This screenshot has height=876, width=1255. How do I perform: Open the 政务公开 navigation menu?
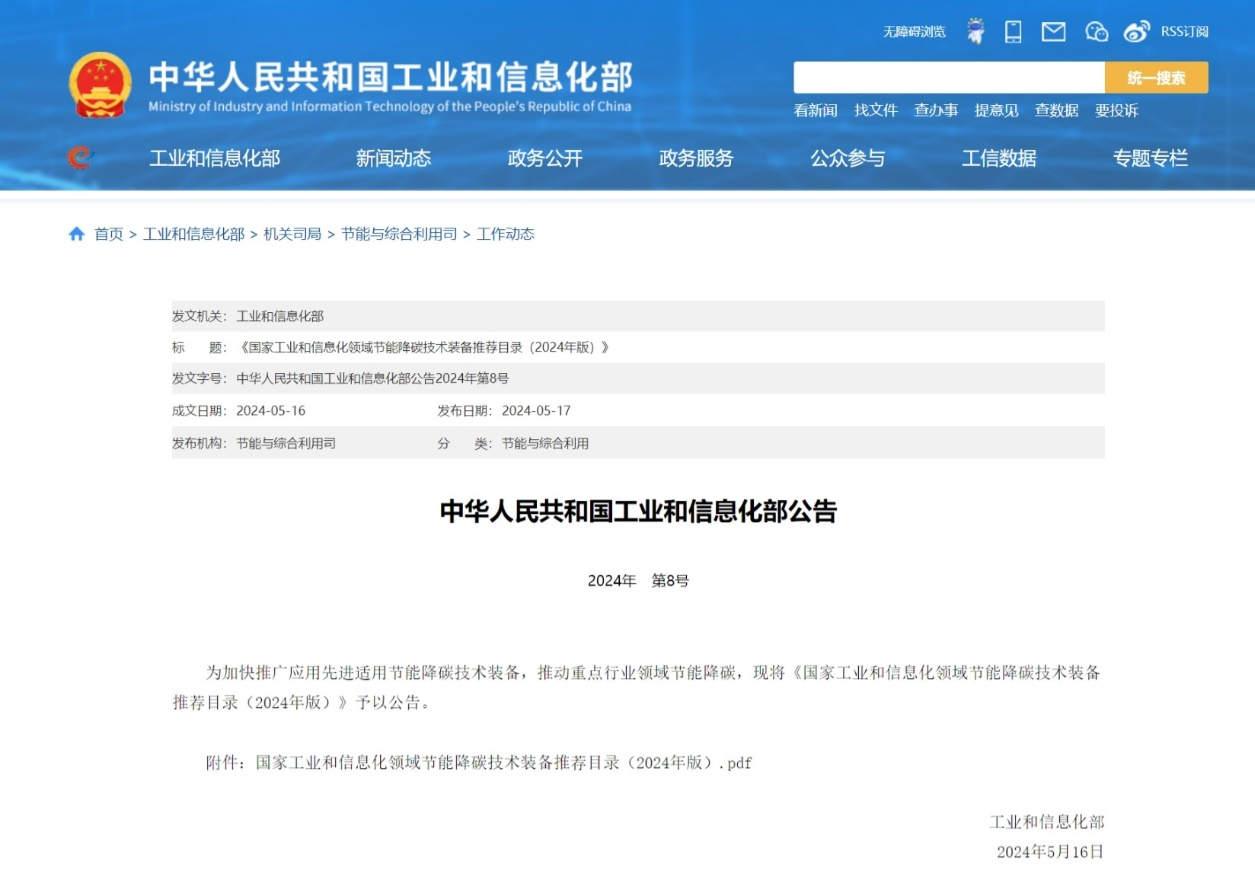coord(545,158)
